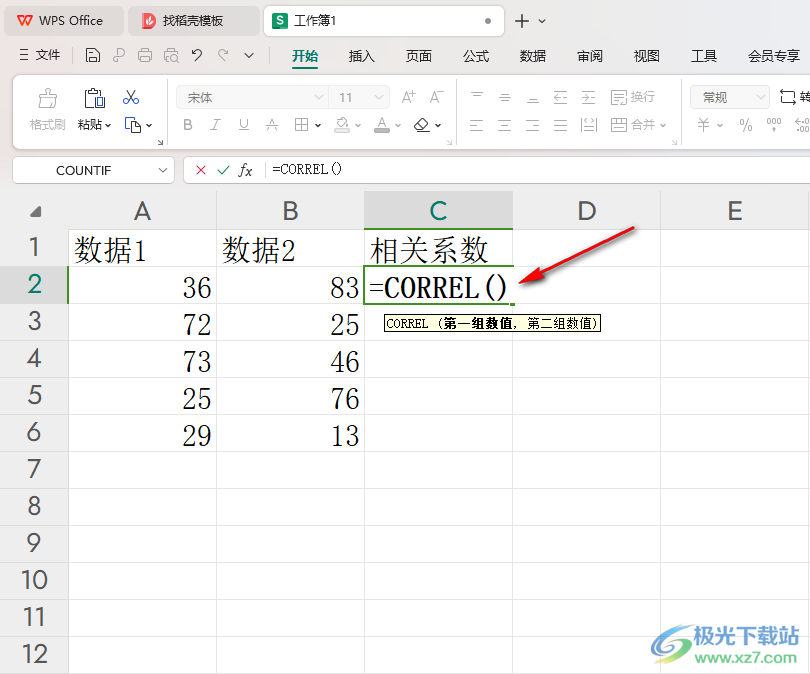810x674 pixels.
Task: Expand Name Box COUNTIF dropdown arrow
Action: click(x=163, y=170)
